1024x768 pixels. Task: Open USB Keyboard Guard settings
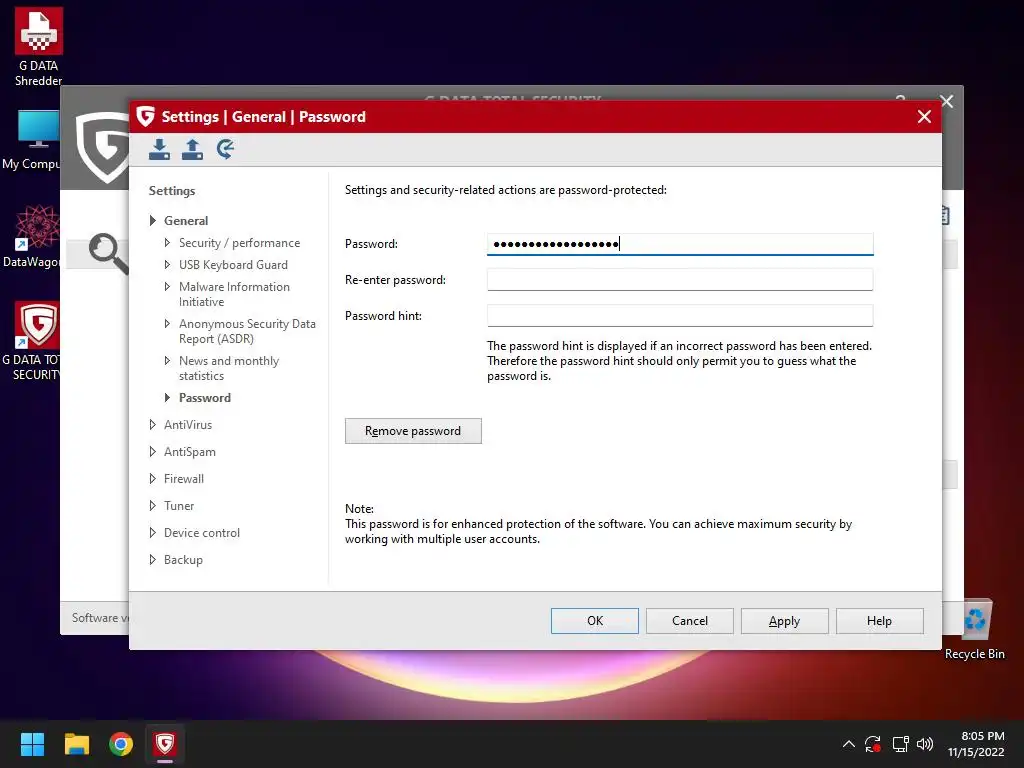click(x=233, y=264)
